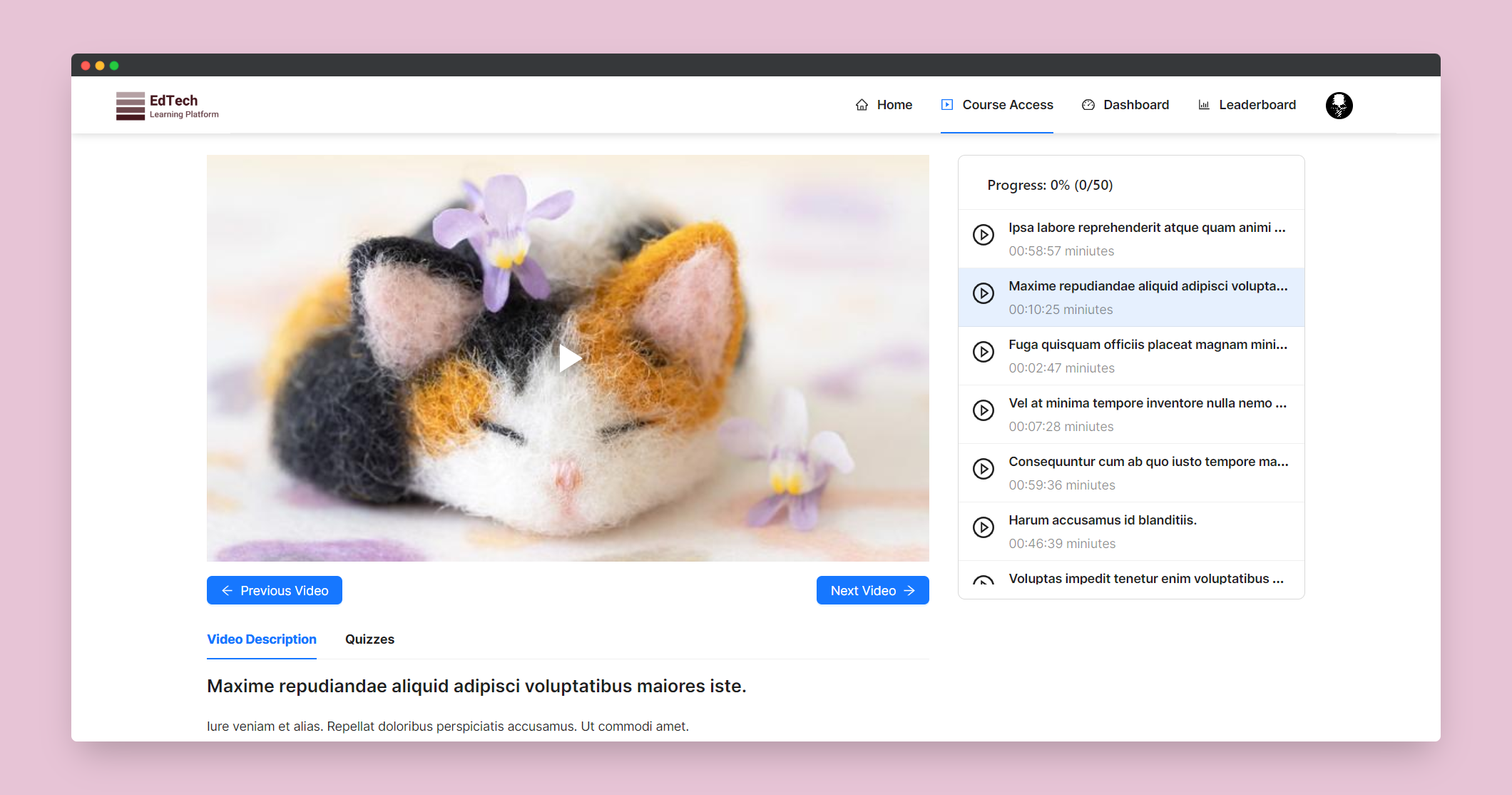Click play icon beside Consequuntur cum video
The height and width of the screenshot is (795, 1512).
(984, 469)
